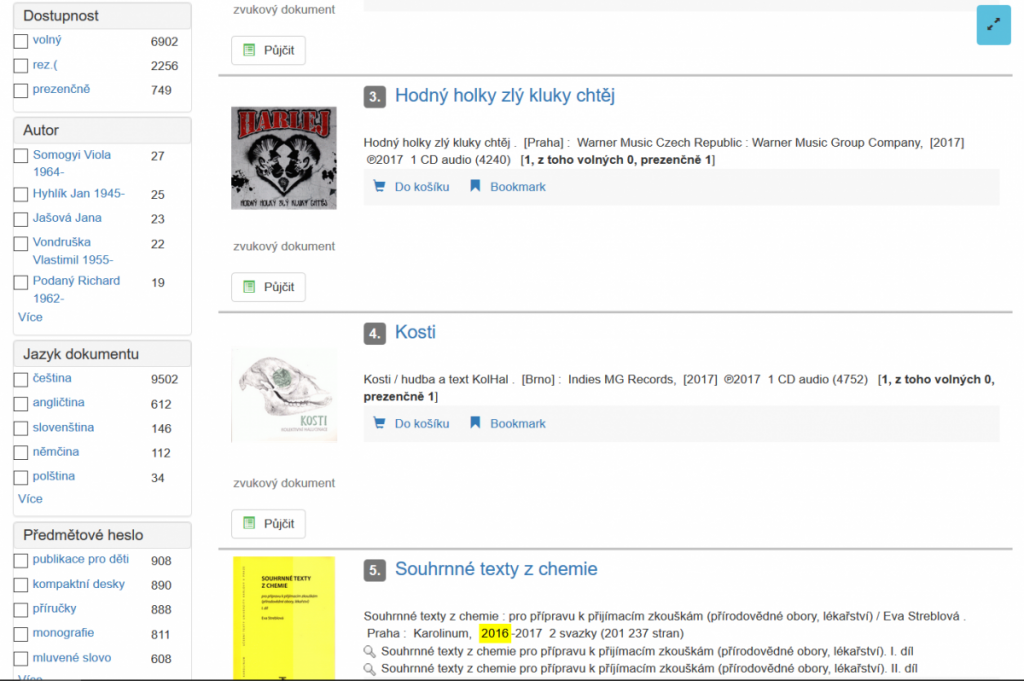Open the Předmětové heslo facet header

[101, 534]
